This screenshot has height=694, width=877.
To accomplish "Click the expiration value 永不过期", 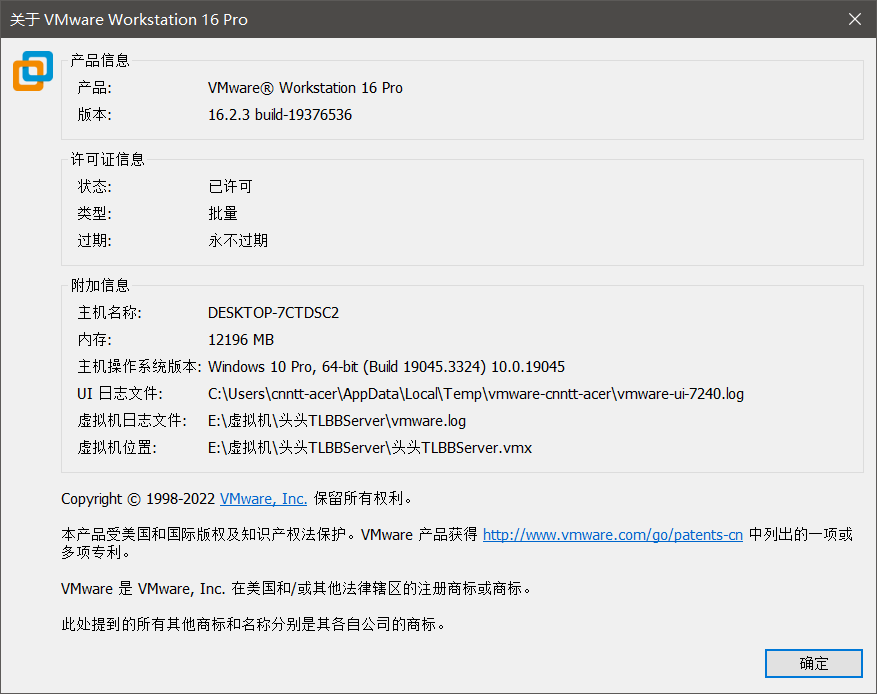I will click(x=238, y=240).
